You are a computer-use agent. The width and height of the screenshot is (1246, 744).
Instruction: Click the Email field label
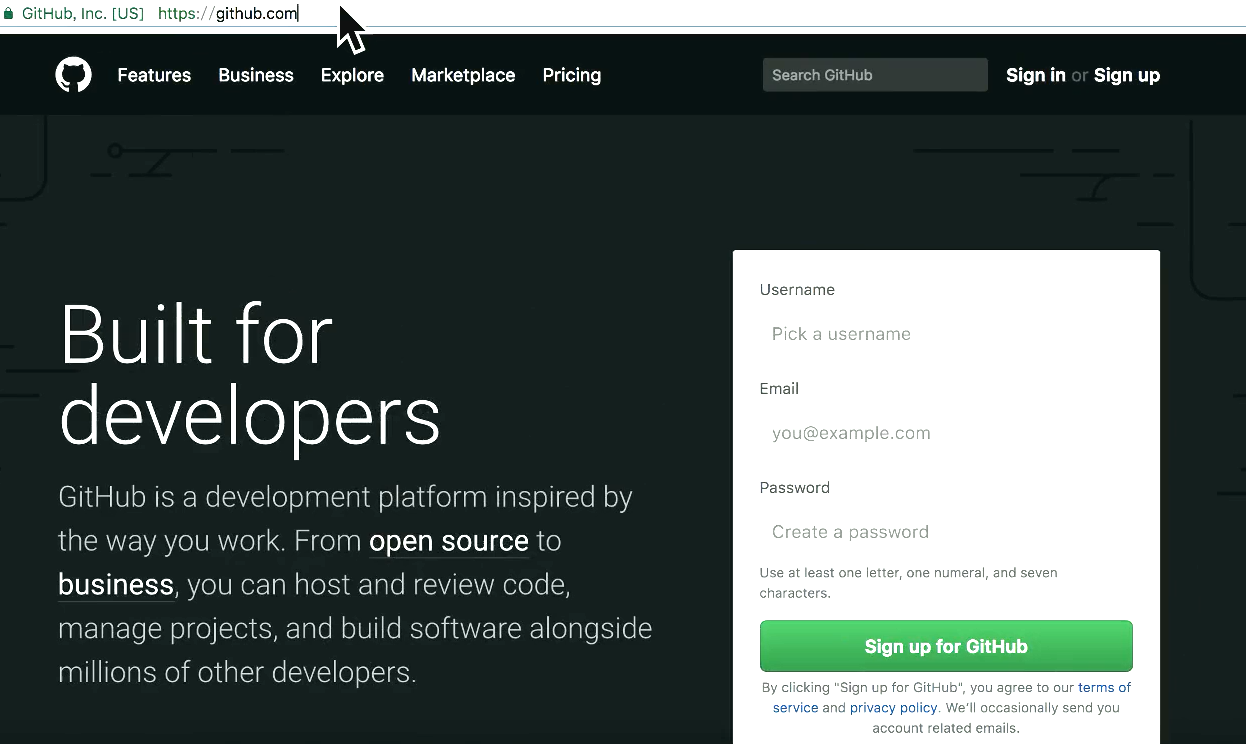tap(779, 389)
